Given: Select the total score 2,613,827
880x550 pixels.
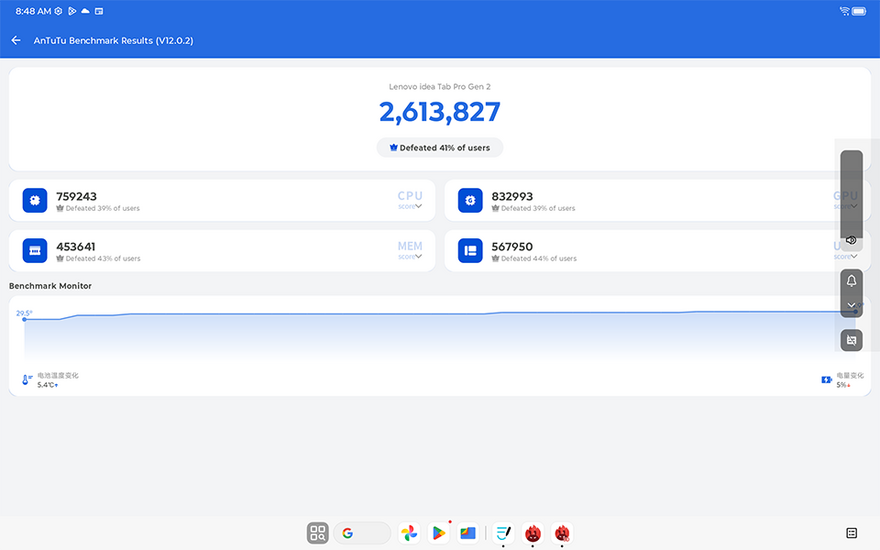Looking at the screenshot, I should click(440, 112).
